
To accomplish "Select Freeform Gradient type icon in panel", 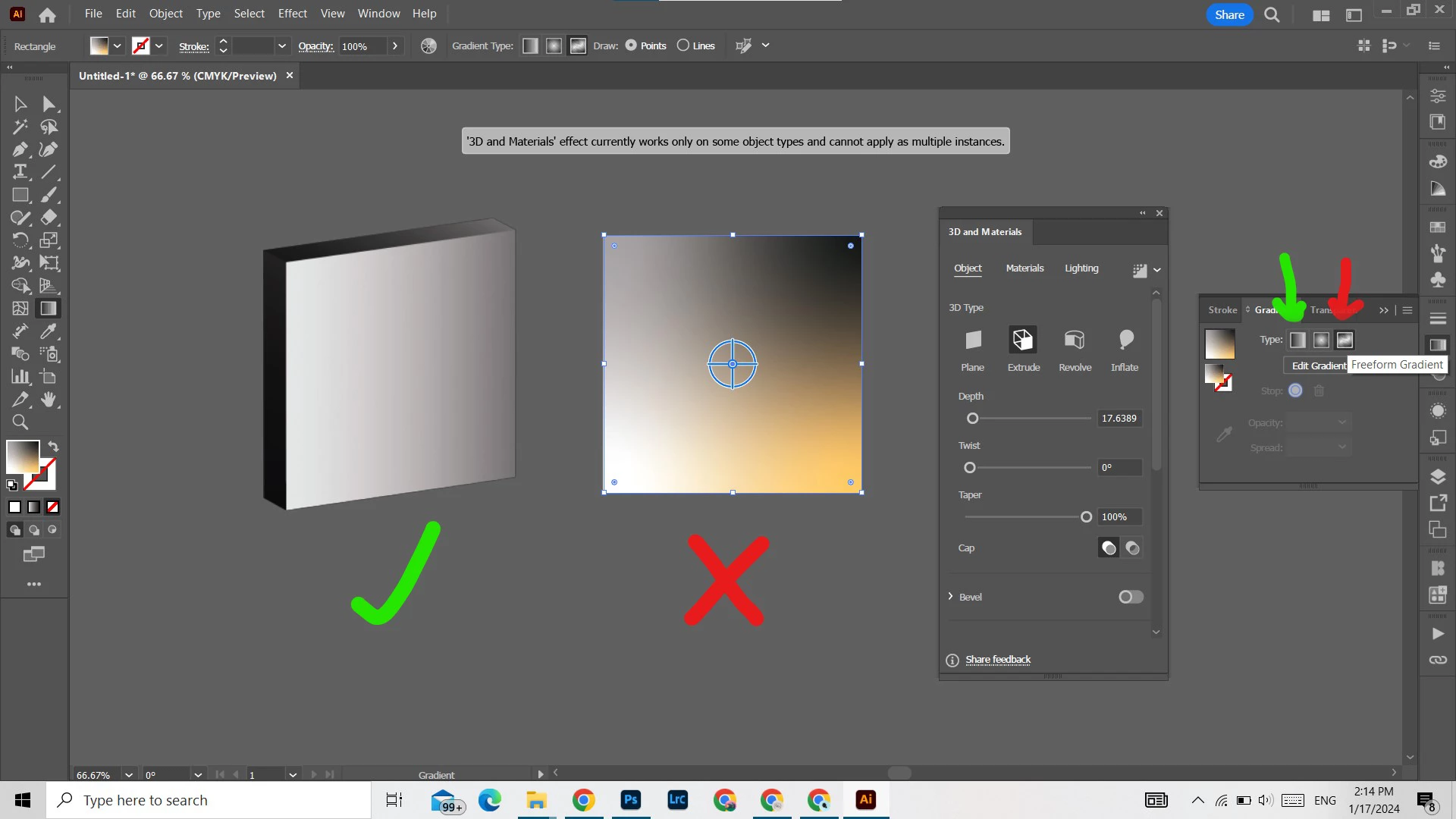I will [1345, 340].
